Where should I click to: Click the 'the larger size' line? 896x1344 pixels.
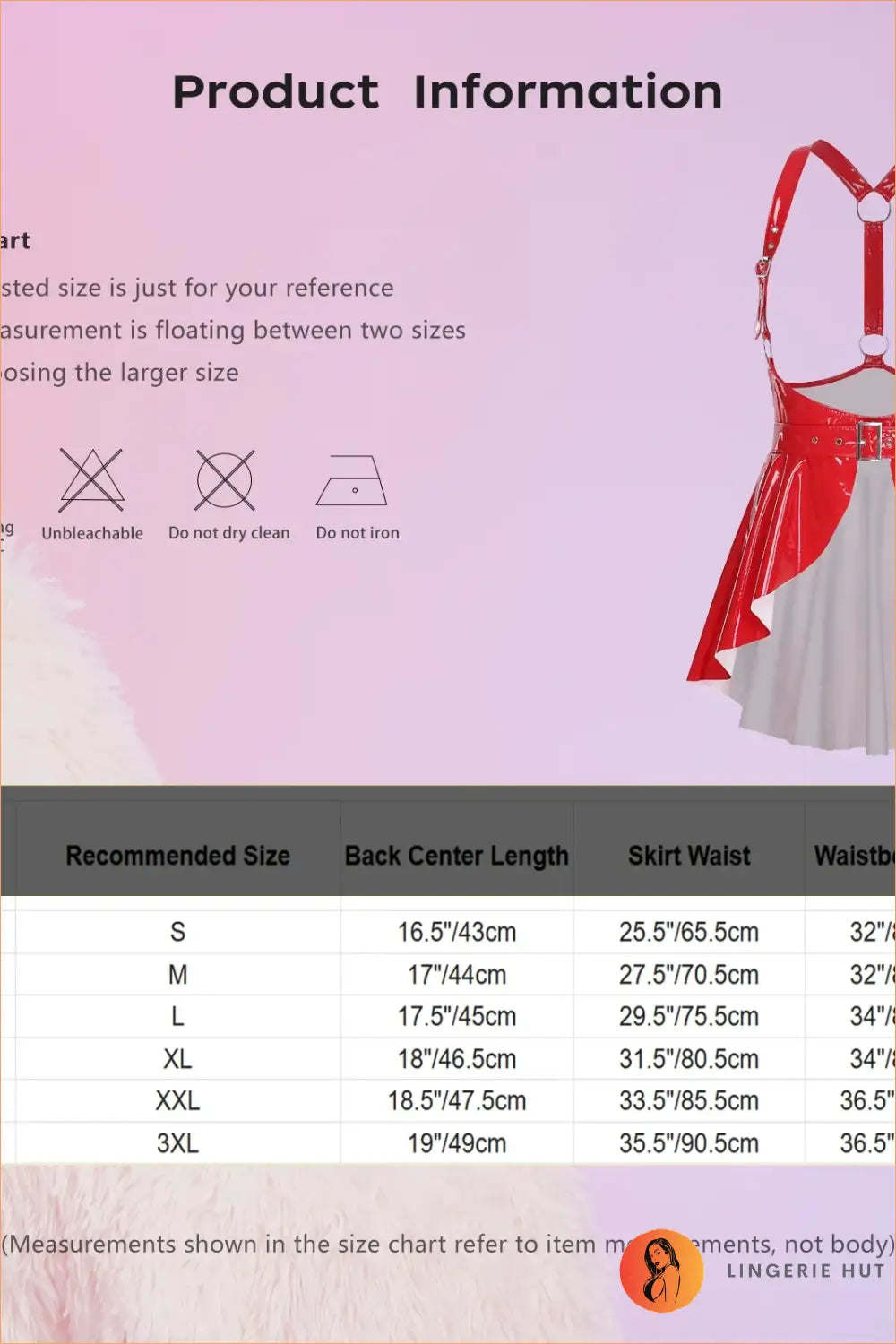coord(119,373)
